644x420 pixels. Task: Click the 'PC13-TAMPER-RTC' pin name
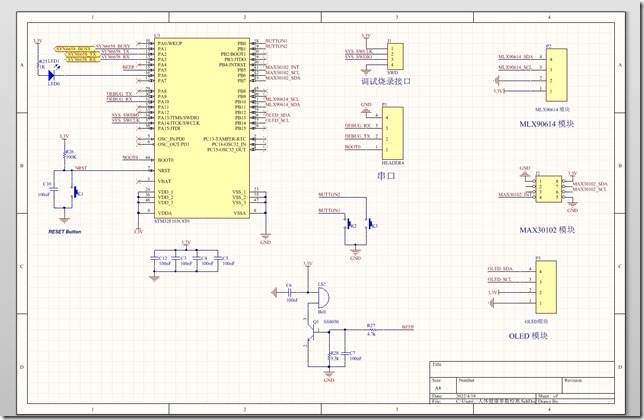coord(225,139)
